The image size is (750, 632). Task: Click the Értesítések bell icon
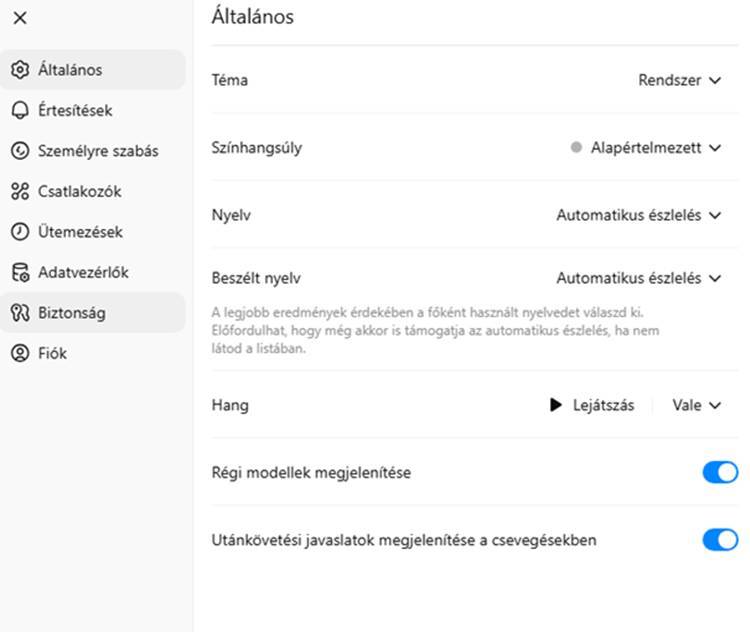pyautogui.click(x=20, y=111)
